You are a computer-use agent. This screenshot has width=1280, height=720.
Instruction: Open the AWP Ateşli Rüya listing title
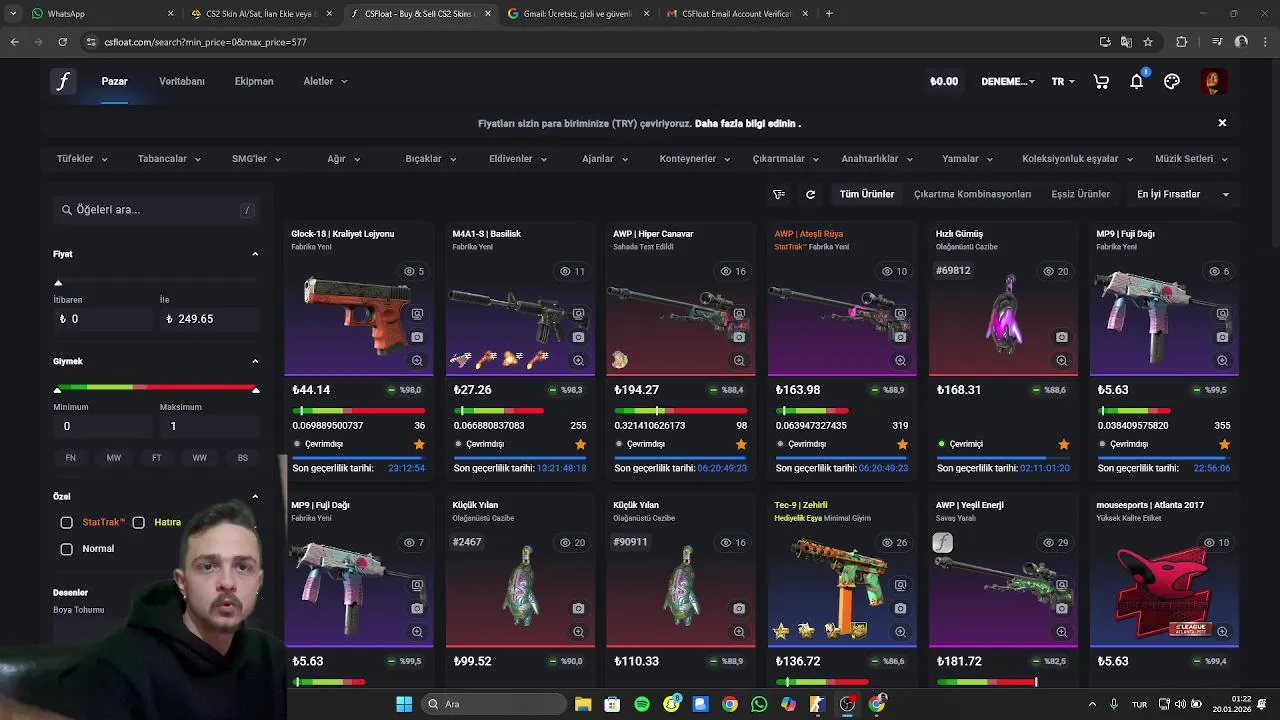click(x=808, y=234)
